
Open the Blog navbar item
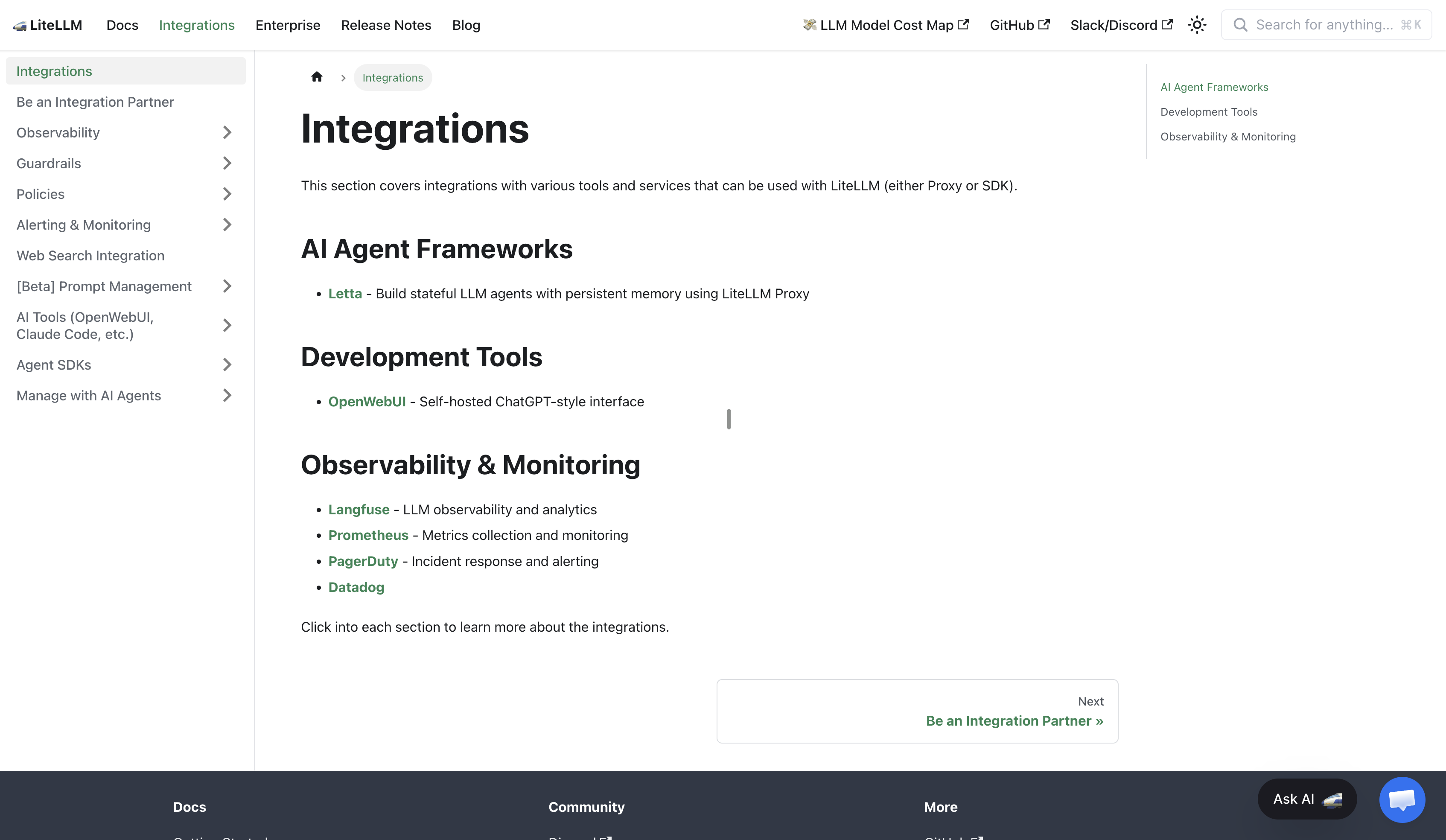[x=466, y=25]
